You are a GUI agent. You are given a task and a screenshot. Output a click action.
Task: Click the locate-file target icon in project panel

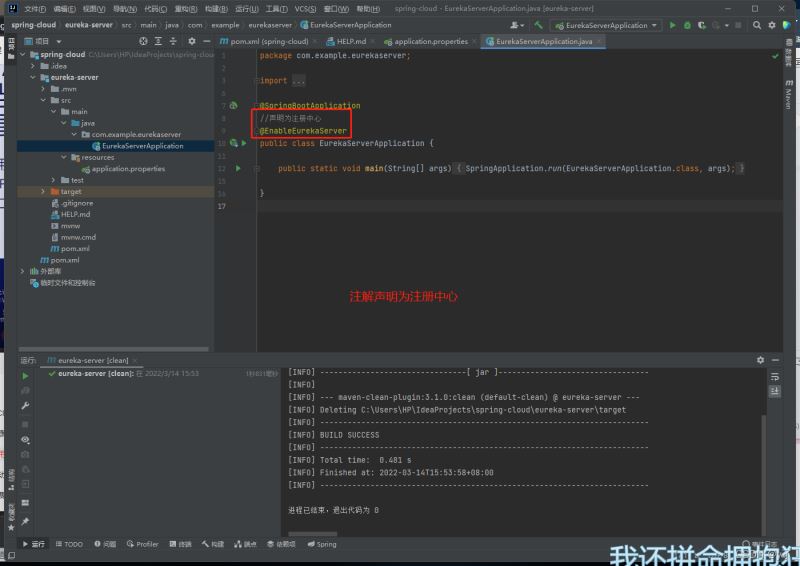[x=143, y=41]
